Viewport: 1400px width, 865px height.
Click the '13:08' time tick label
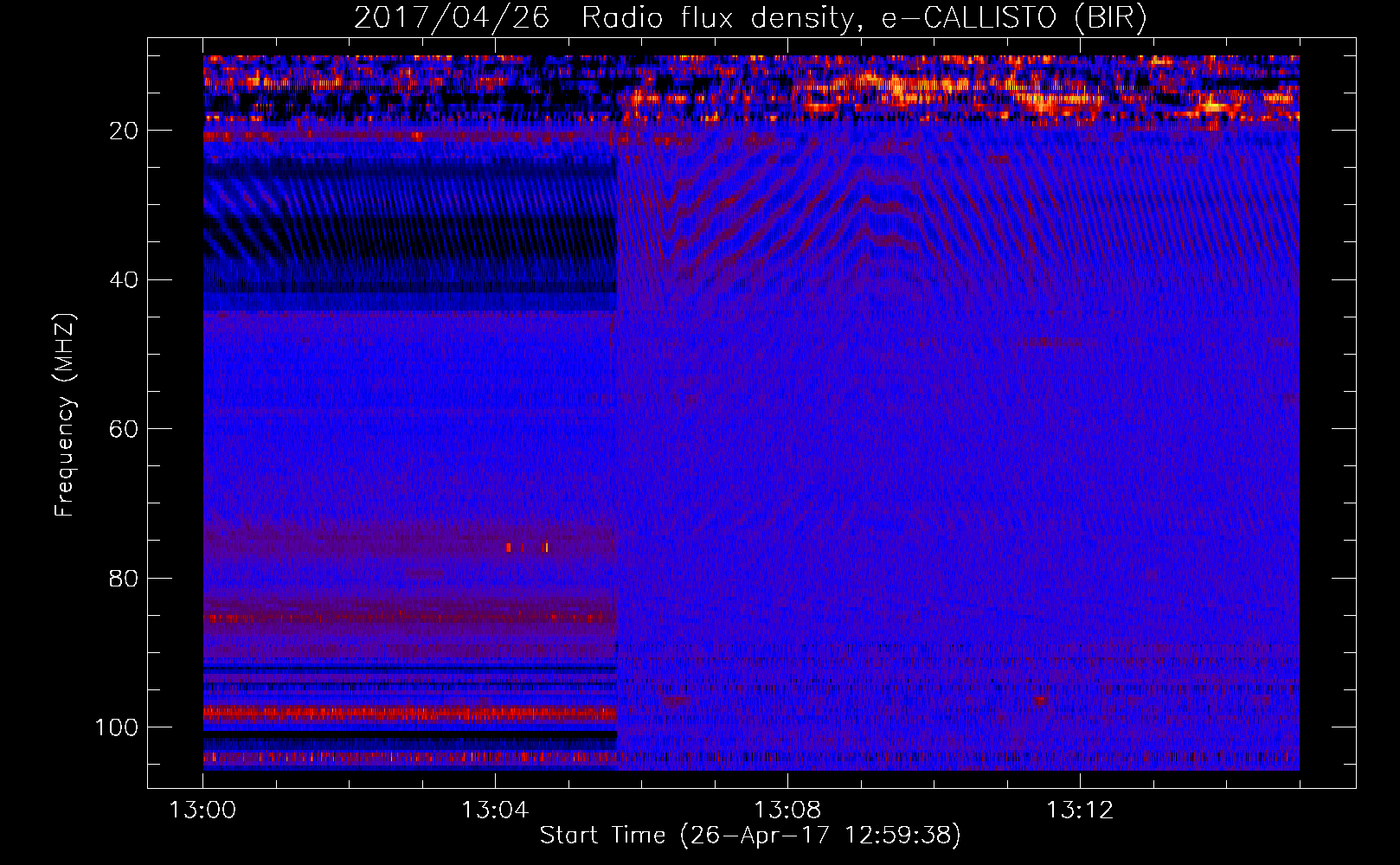click(x=787, y=811)
